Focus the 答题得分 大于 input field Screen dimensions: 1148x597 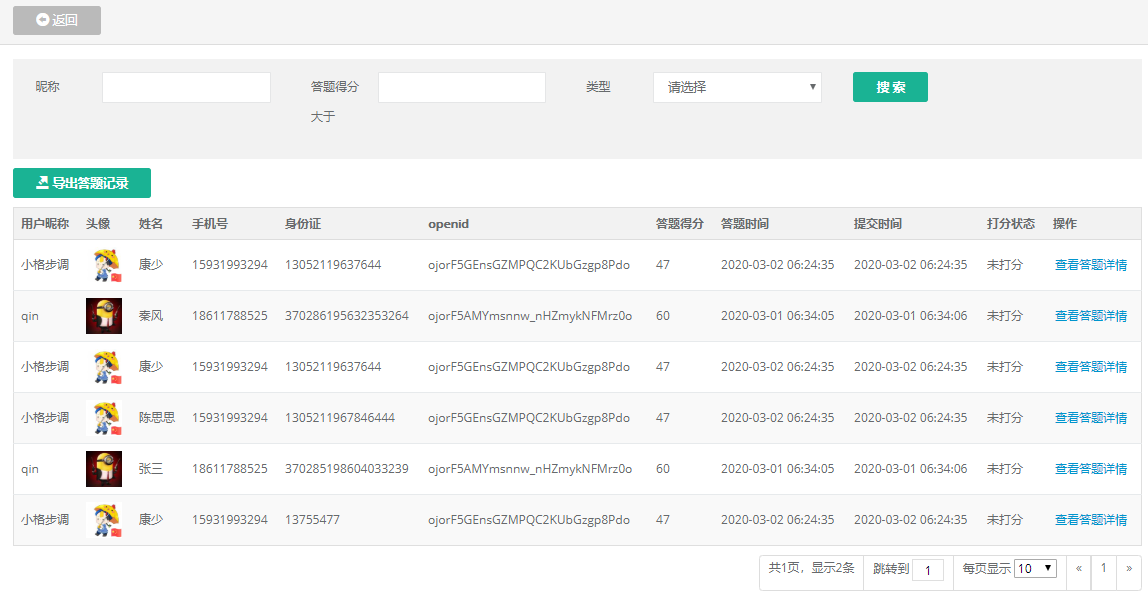point(461,87)
